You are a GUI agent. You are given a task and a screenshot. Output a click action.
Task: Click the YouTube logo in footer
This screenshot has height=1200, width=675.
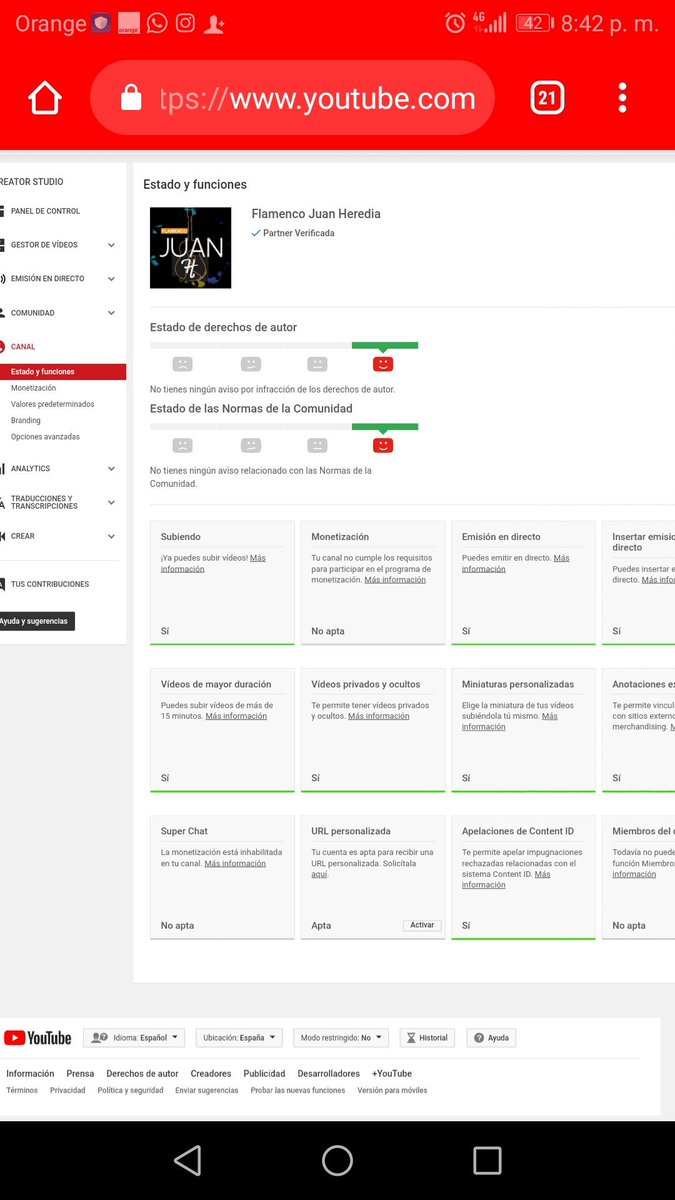(38, 1038)
